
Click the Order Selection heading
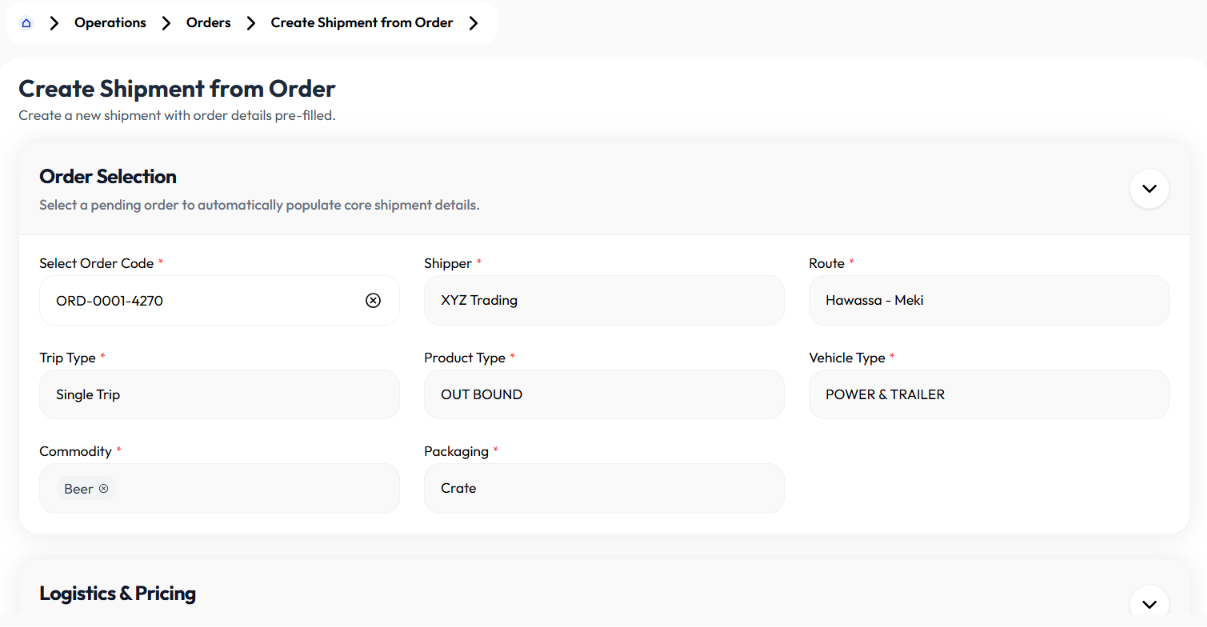pos(108,177)
